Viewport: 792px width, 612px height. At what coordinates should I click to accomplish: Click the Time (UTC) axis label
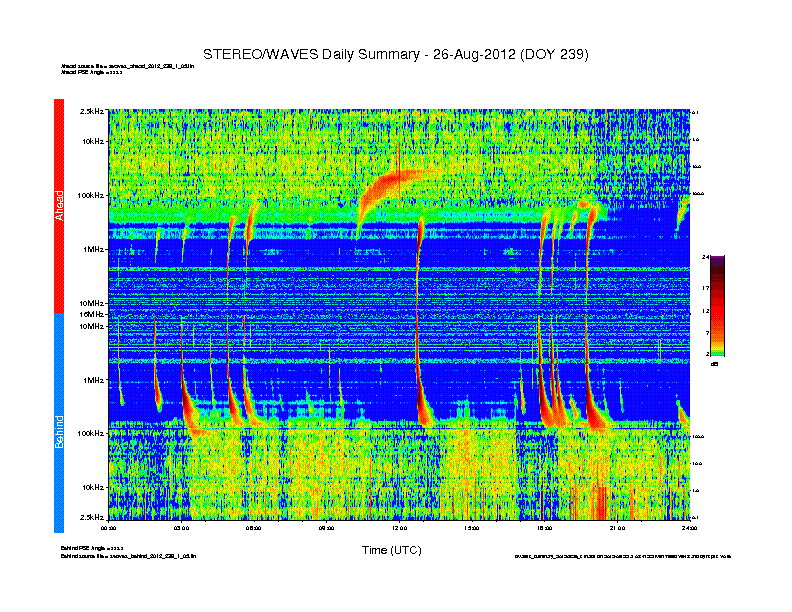391,550
